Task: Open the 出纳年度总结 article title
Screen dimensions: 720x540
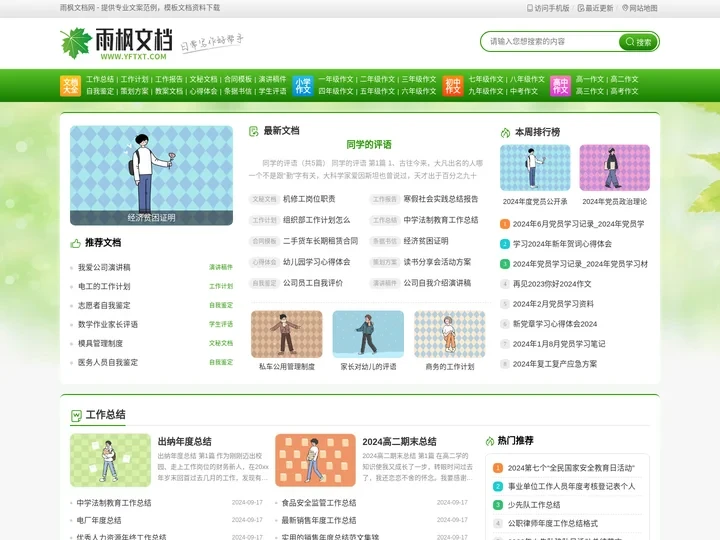Action: tap(185, 442)
